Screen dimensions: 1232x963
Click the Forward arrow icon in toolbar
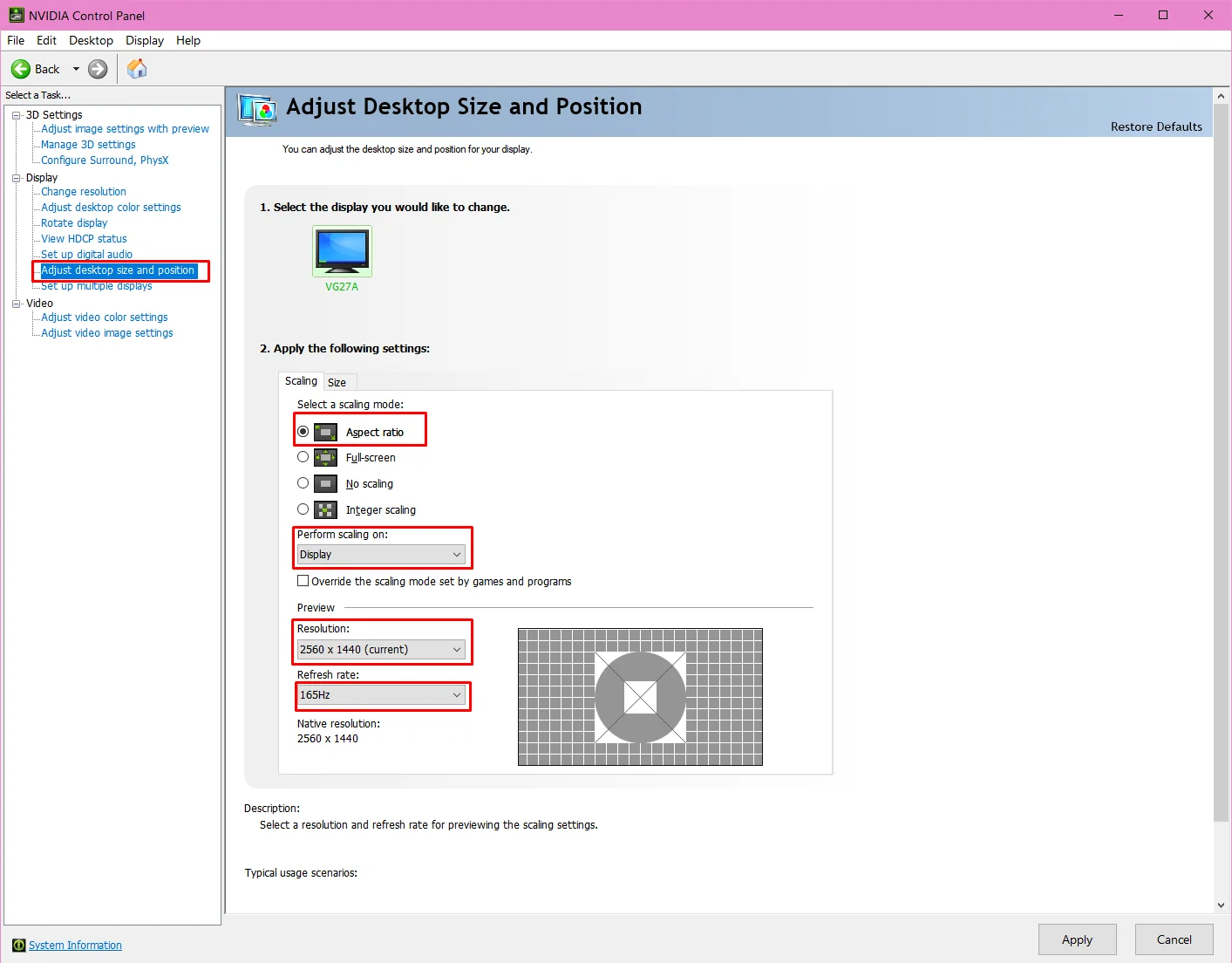coord(98,69)
